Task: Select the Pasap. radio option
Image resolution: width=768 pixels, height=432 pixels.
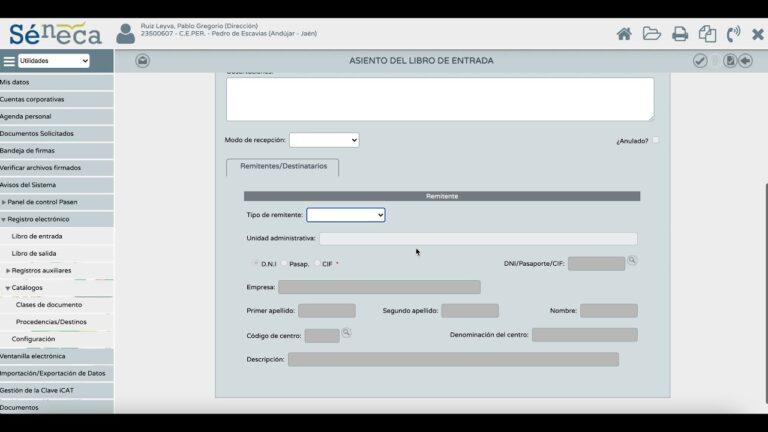Action: tap(284, 264)
